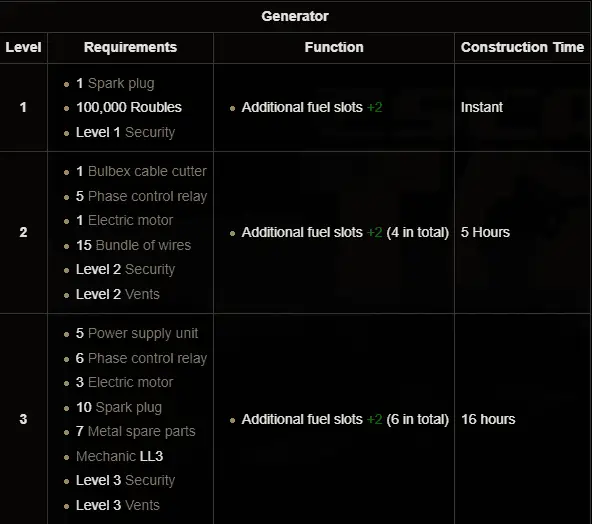Open the 6 Phase control relay link
Screen dimensions: 592x524
[x=147, y=358]
